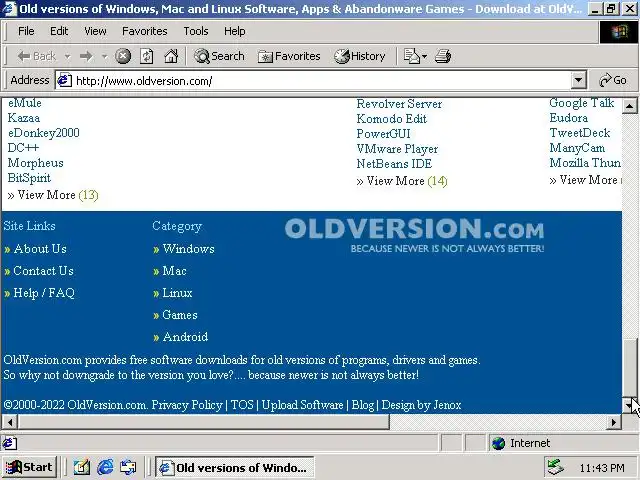The image size is (640, 480).
Task: Open the eMule link
Action: [24, 103]
